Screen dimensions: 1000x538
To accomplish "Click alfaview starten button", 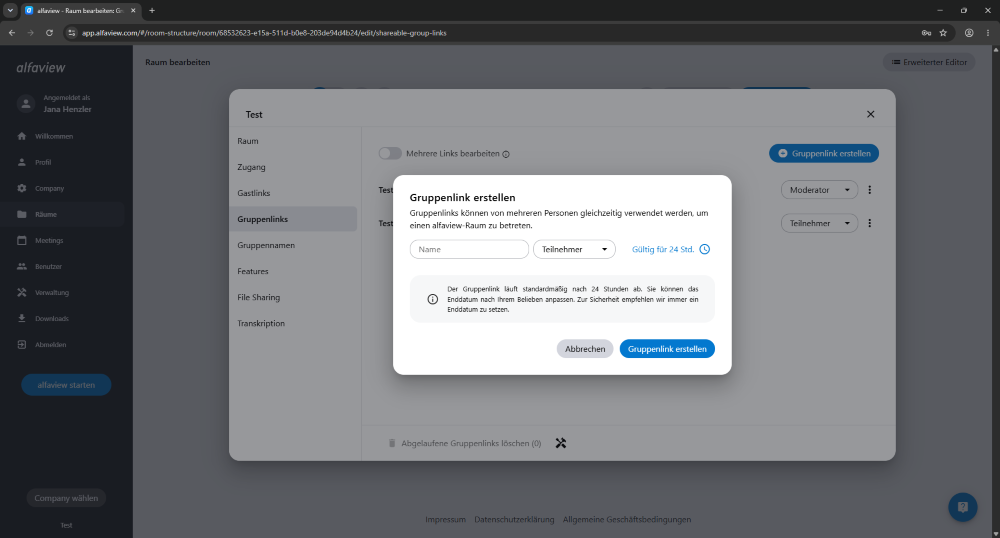I will [66, 385].
